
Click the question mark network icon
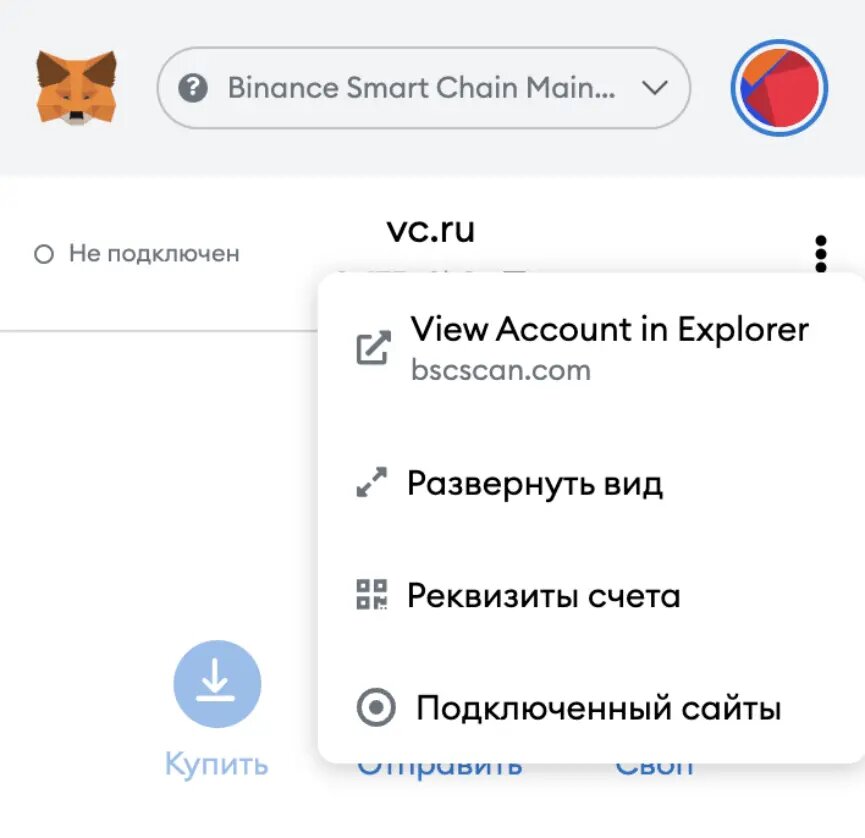pos(193,88)
